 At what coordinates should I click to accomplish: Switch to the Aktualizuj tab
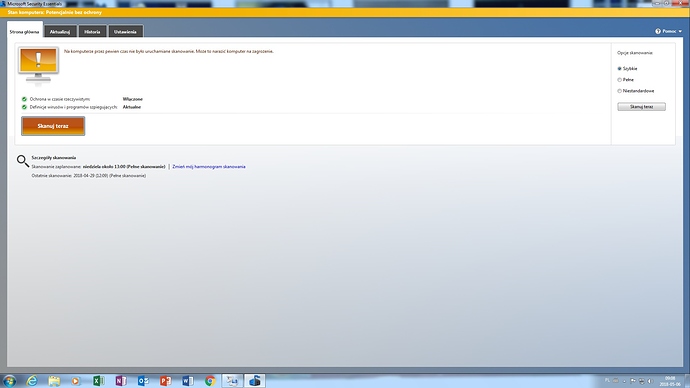pyautogui.click(x=60, y=31)
